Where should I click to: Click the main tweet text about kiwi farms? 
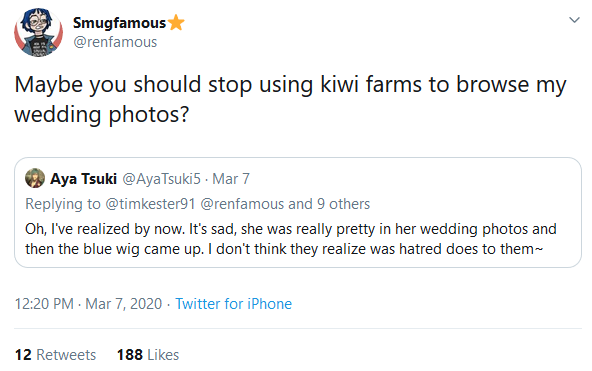(290, 99)
